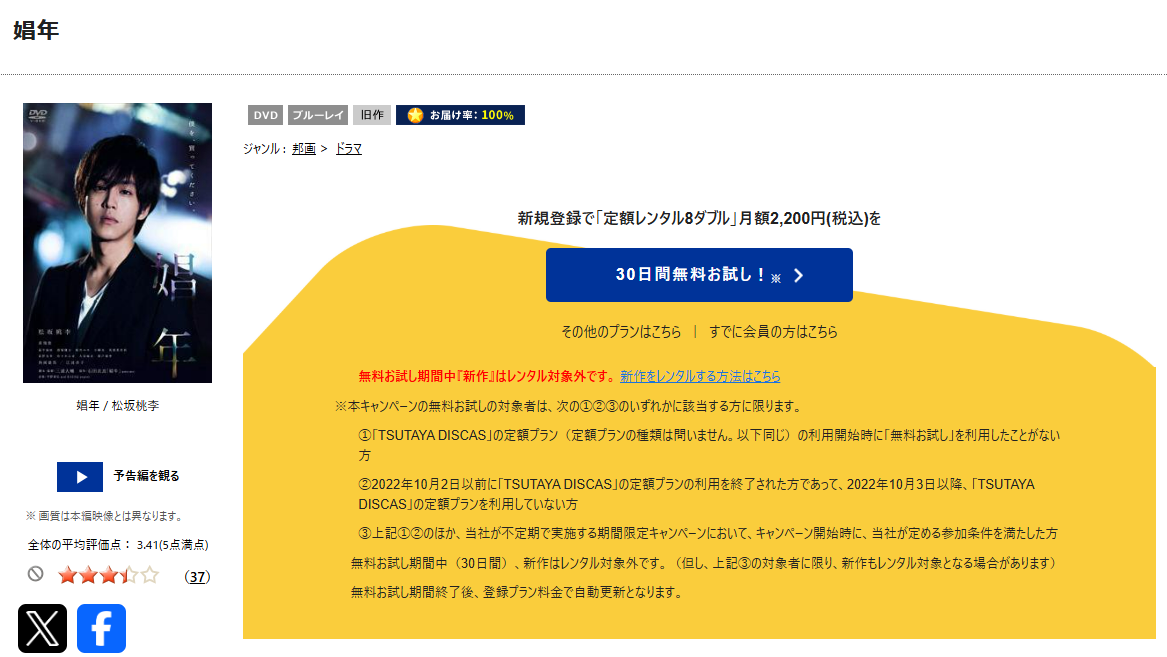The width and height of the screenshot is (1167, 657).
Task: Open the 邦画 genre link
Action: [x=306, y=147]
